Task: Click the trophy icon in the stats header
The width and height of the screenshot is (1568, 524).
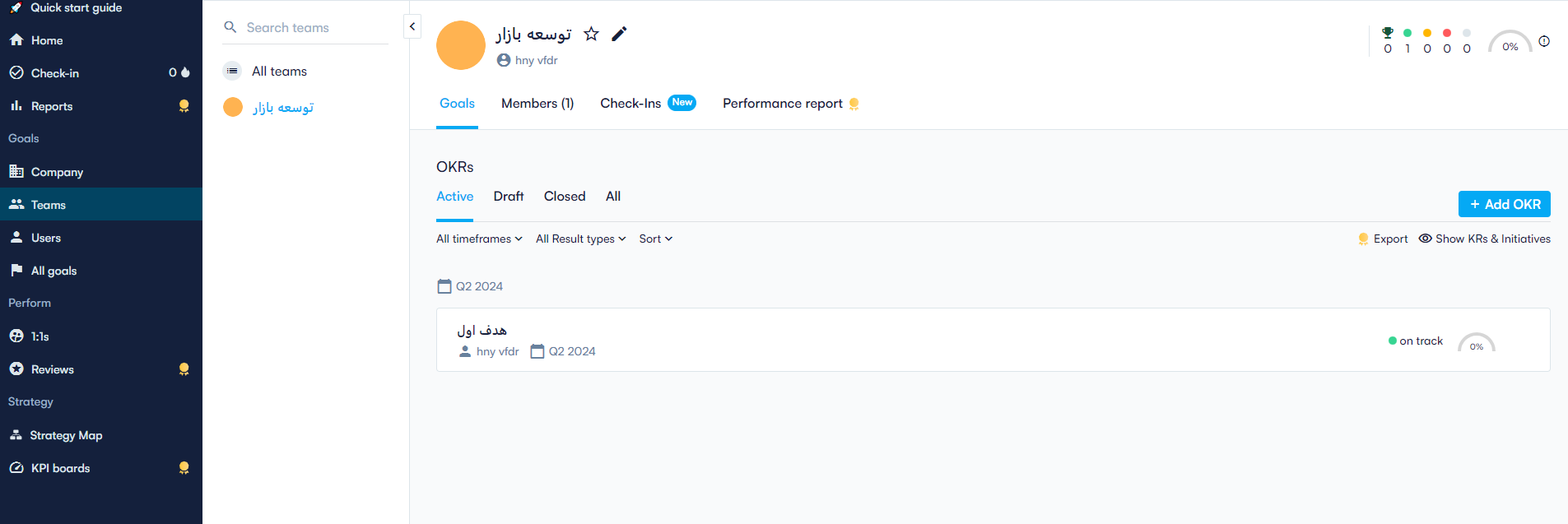Action: (1388, 33)
